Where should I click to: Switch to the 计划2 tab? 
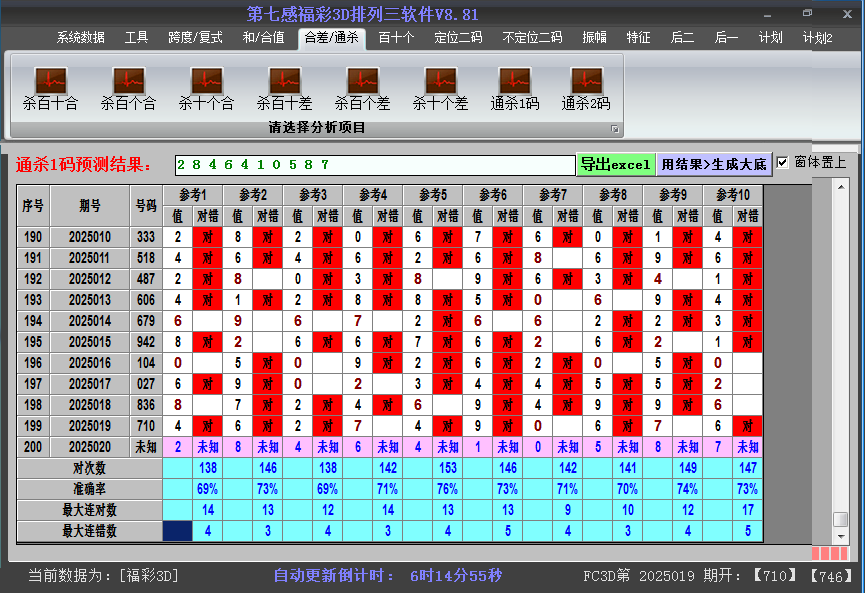[818, 38]
